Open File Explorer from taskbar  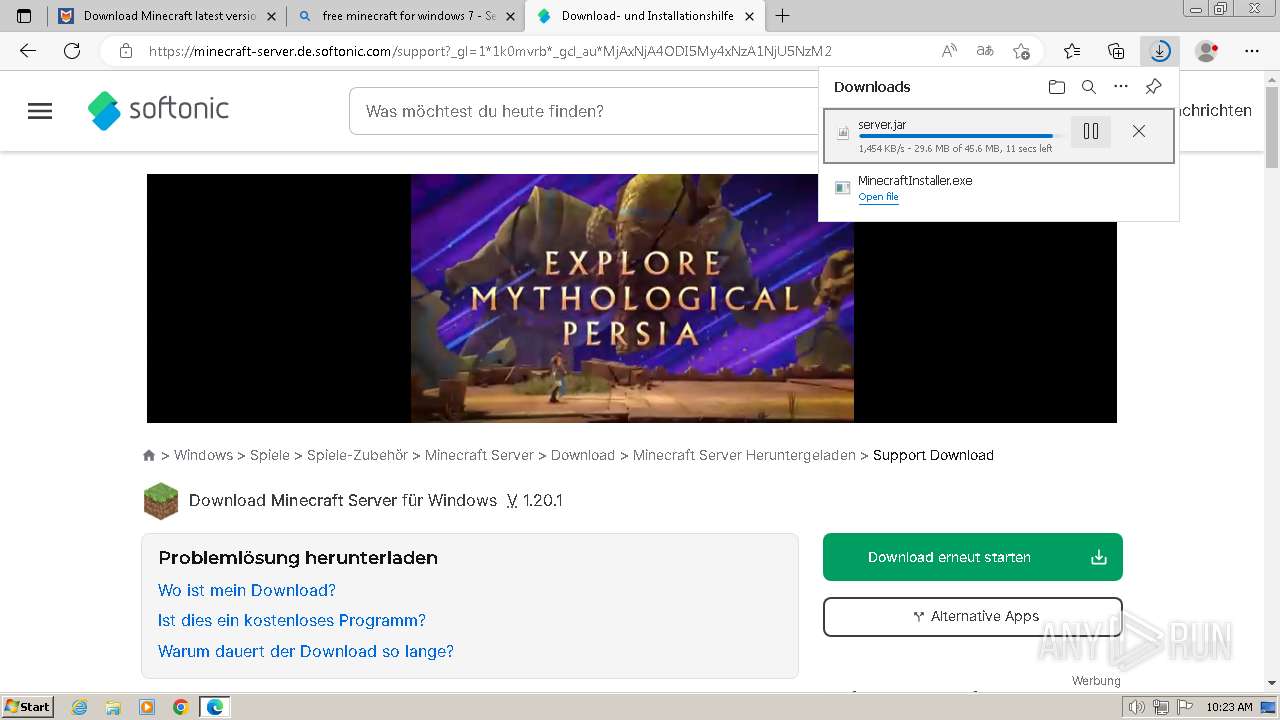(x=113, y=707)
